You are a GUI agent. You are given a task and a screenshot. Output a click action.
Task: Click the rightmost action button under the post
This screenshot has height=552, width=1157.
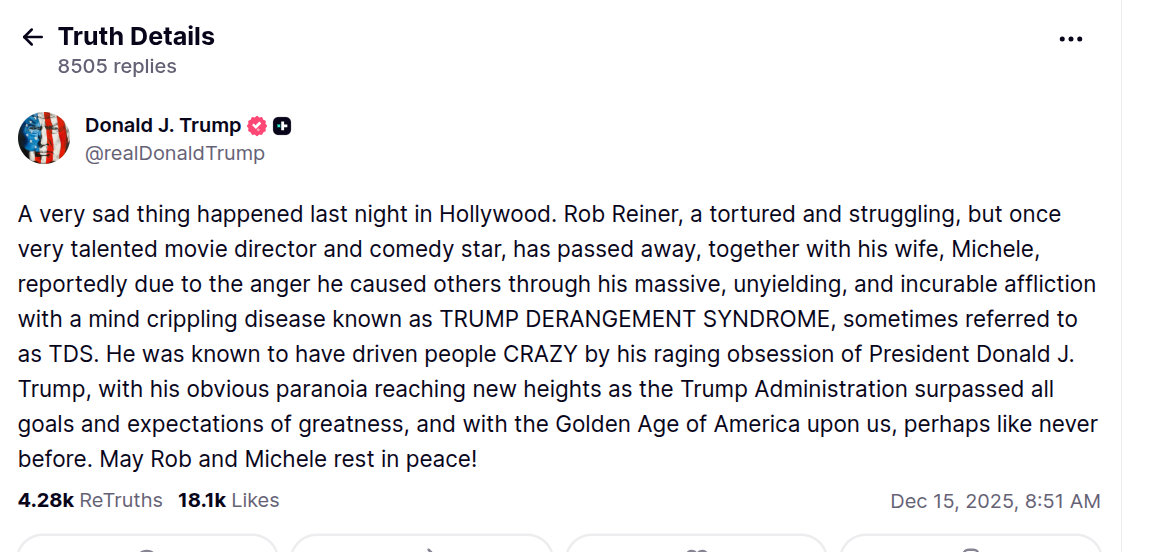coord(970,545)
